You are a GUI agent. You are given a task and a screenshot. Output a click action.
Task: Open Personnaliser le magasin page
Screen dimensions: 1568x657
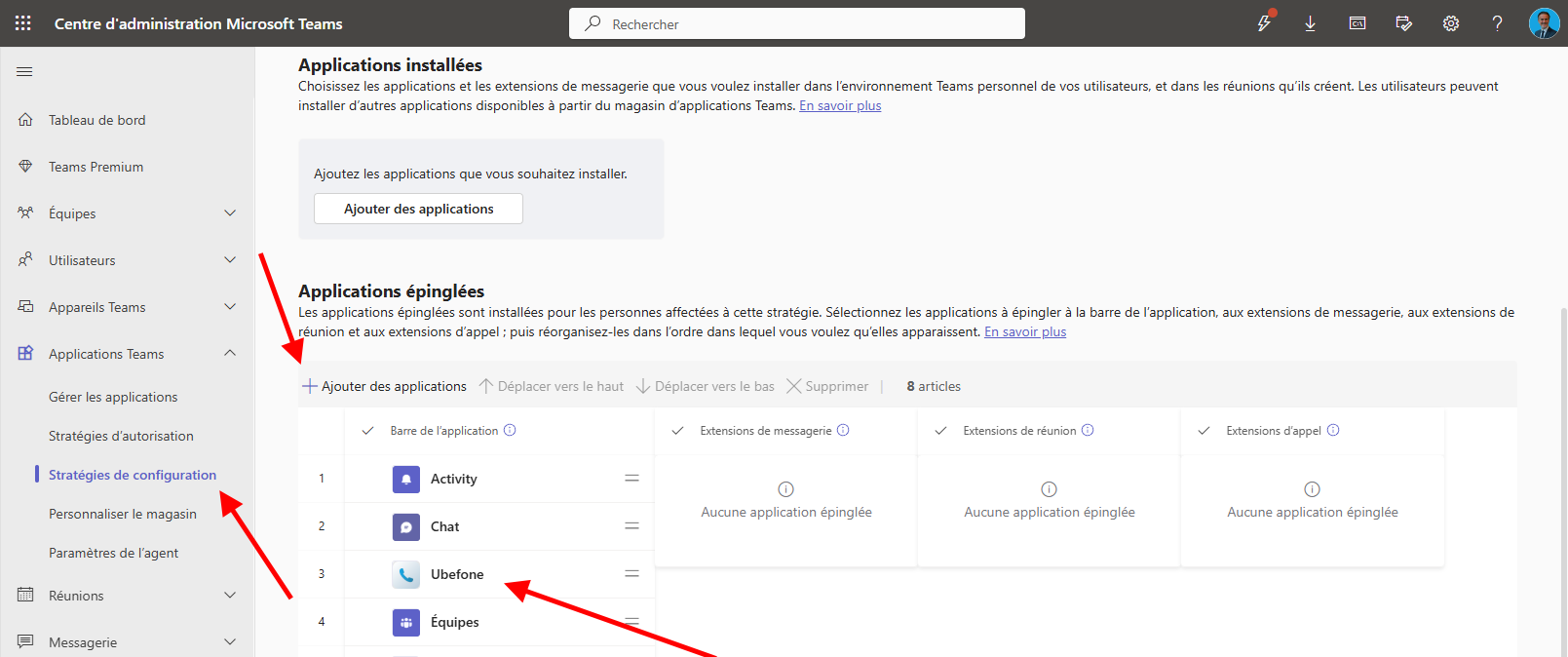(123, 514)
